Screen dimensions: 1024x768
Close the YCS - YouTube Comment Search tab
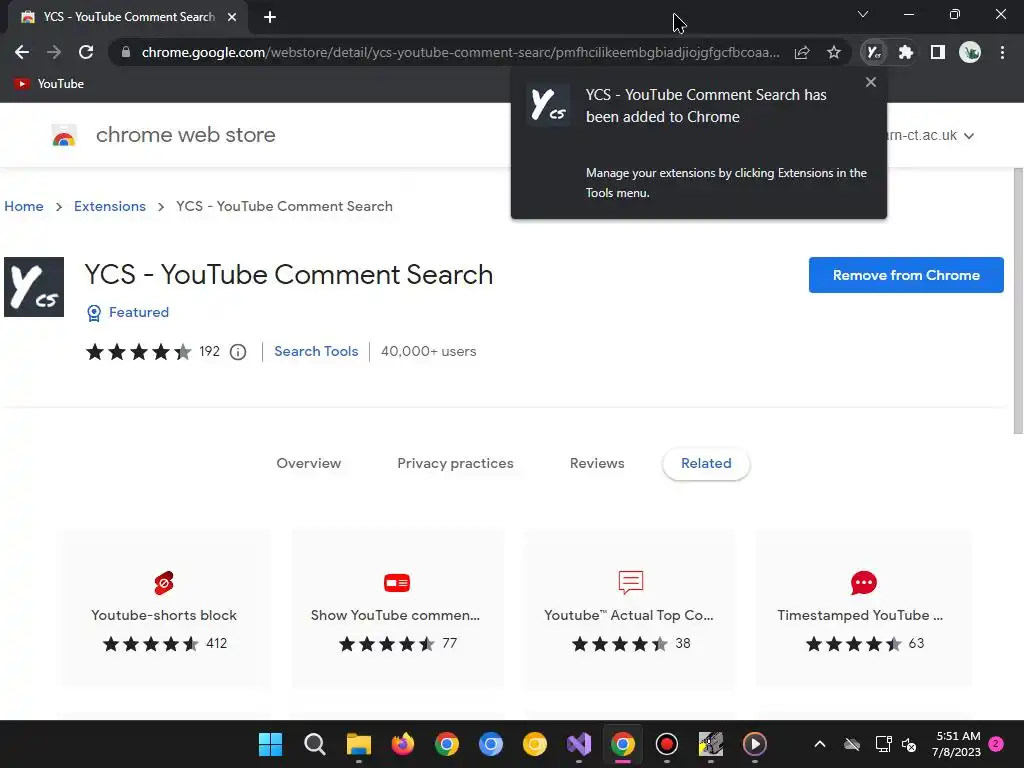tap(232, 17)
